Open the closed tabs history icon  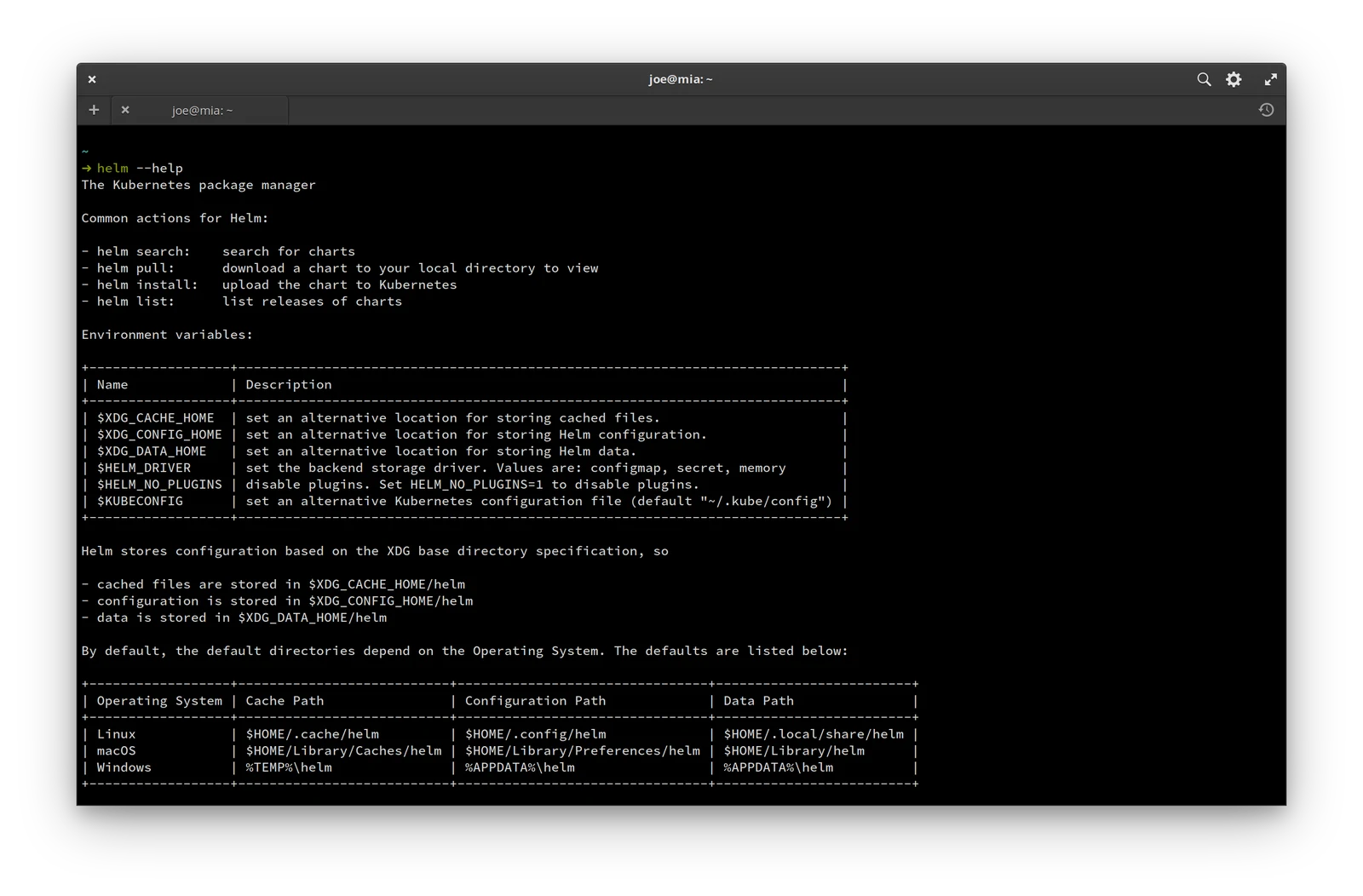click(x=1267, y=110)
